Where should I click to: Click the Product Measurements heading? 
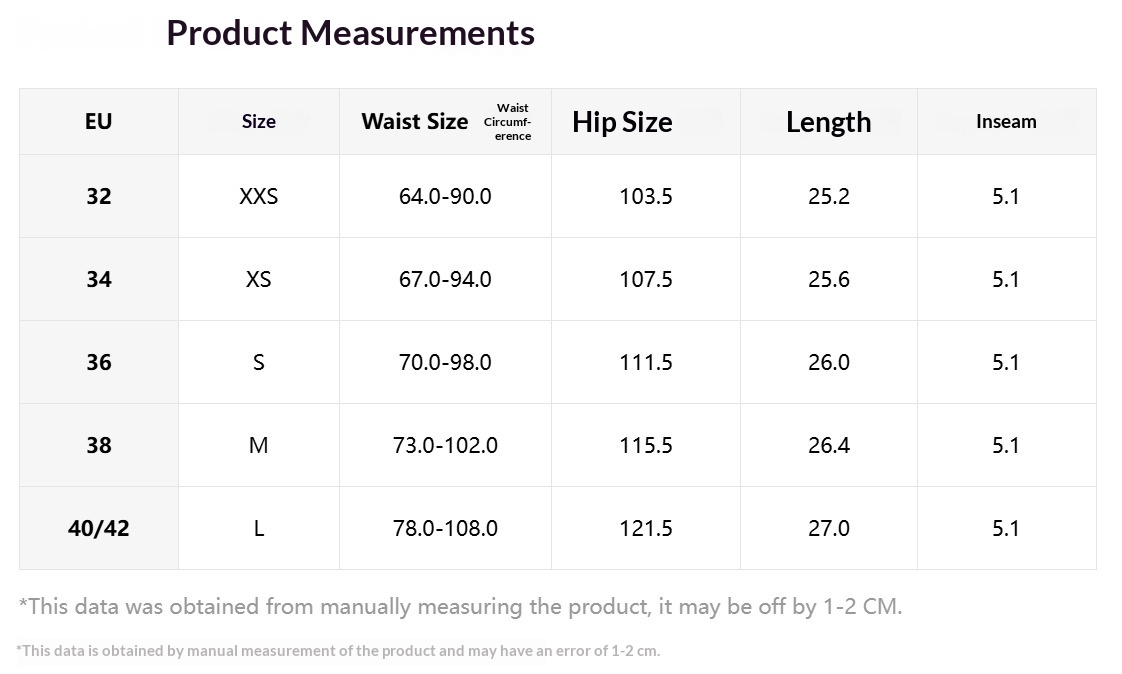pos(350,34)
